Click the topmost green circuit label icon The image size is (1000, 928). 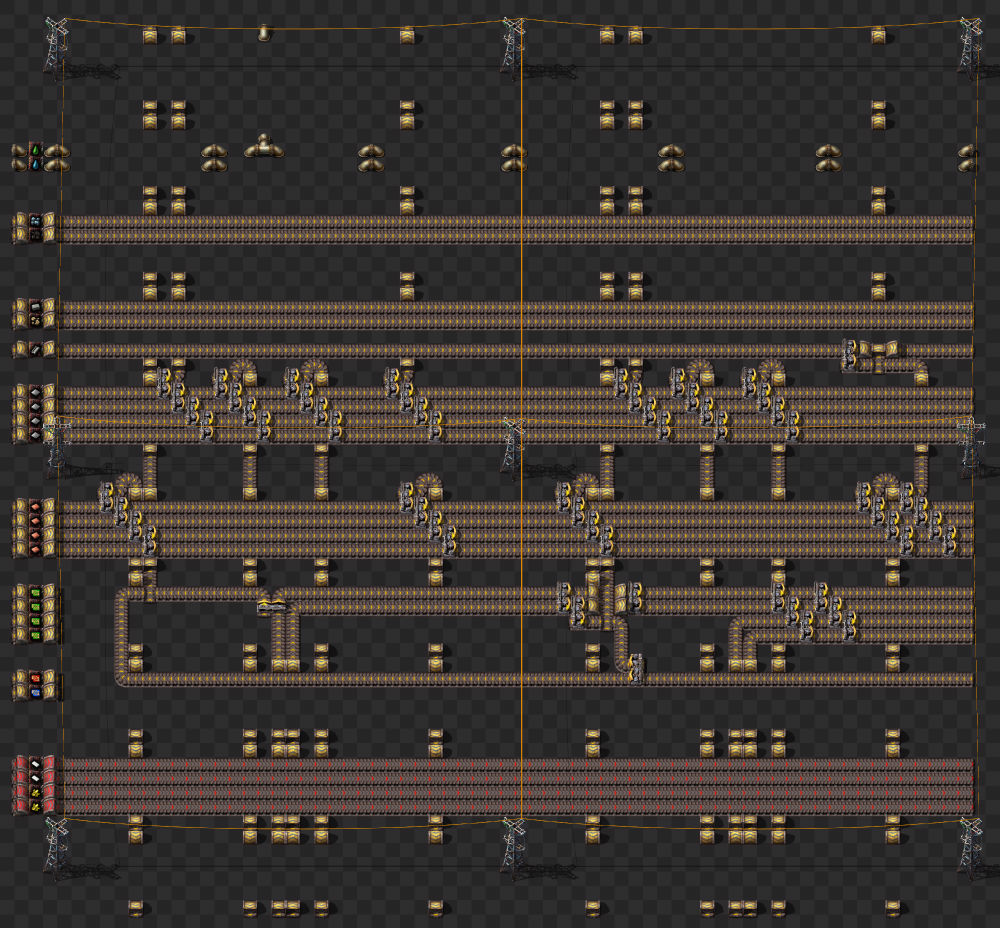coord(35,593)
